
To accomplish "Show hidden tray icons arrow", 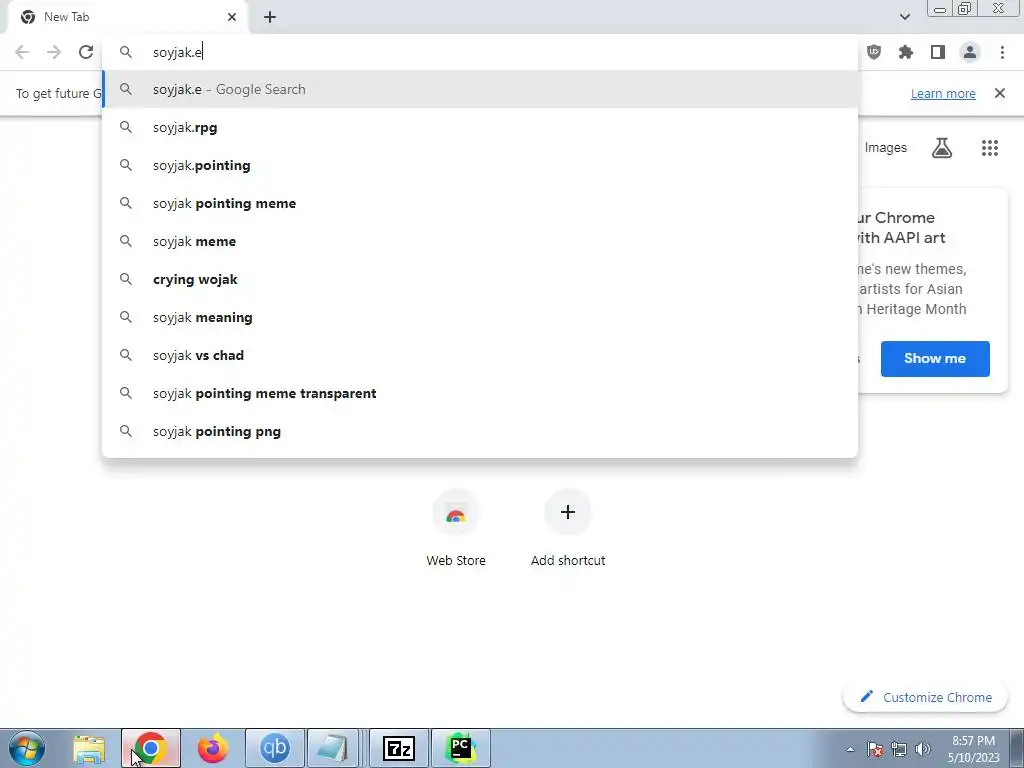I will click(850, 749).
